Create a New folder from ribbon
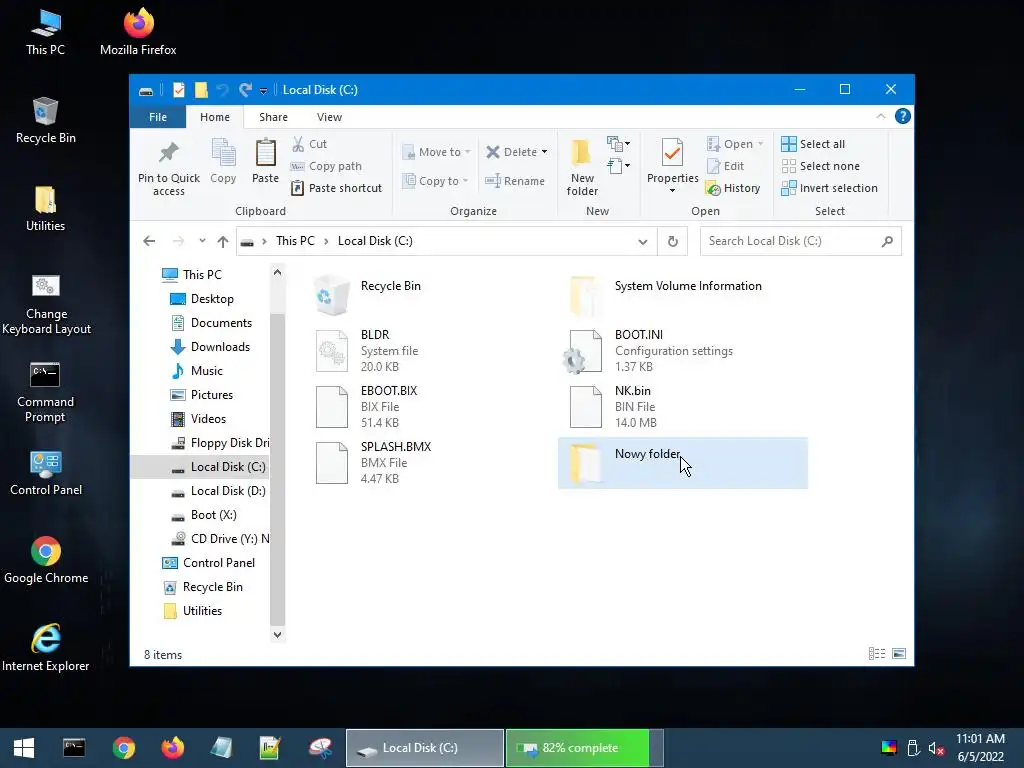 [581, 167]
